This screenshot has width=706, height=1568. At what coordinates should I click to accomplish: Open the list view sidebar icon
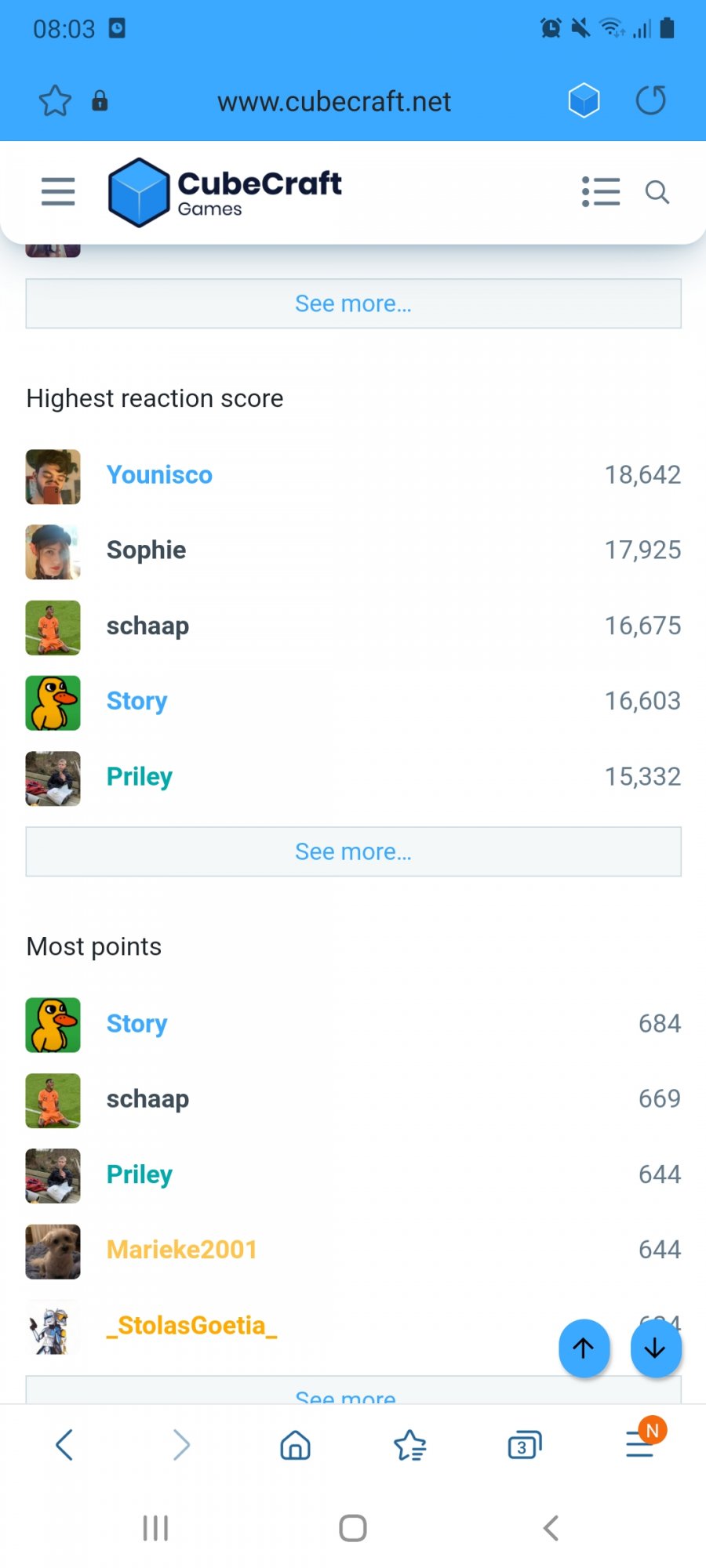click(601, 191)
